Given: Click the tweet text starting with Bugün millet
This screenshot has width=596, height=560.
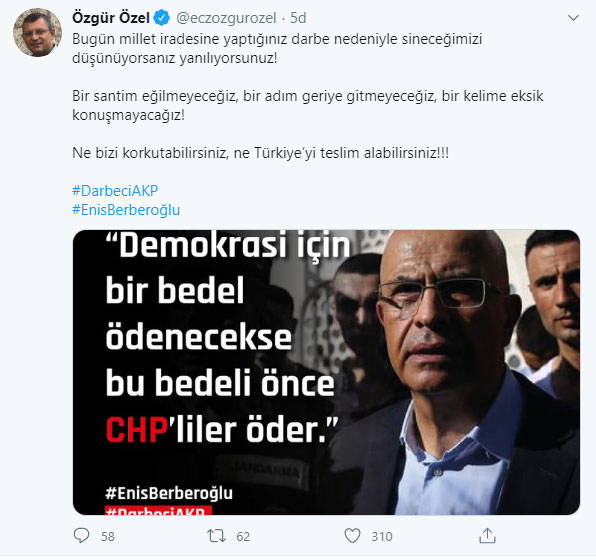Looking at the screenshot, I should tap(277, 49).
